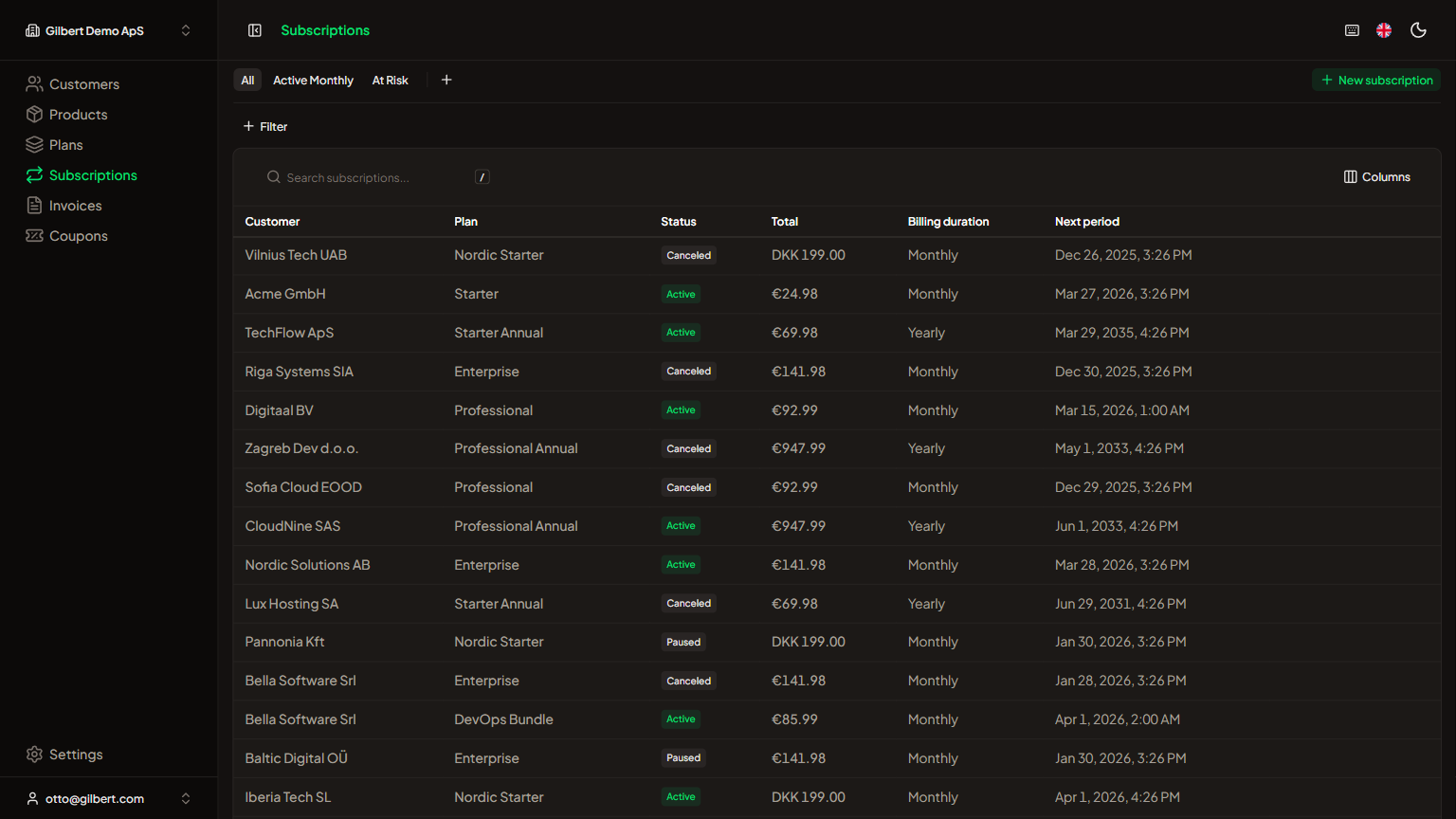Open Products from the sidebar
1456x819 pixels.
click(x=34, y=114)
